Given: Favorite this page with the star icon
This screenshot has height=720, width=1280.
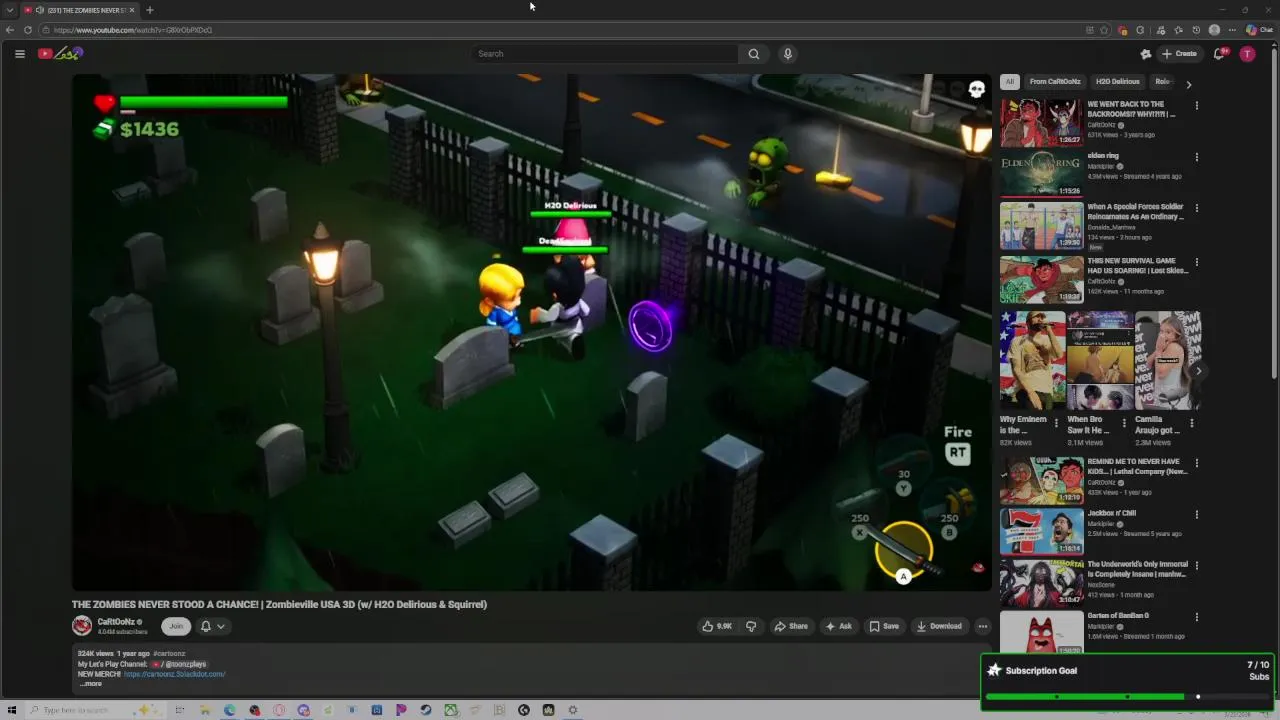Looking at the screenshot, I should click(x=1104, y=30).
